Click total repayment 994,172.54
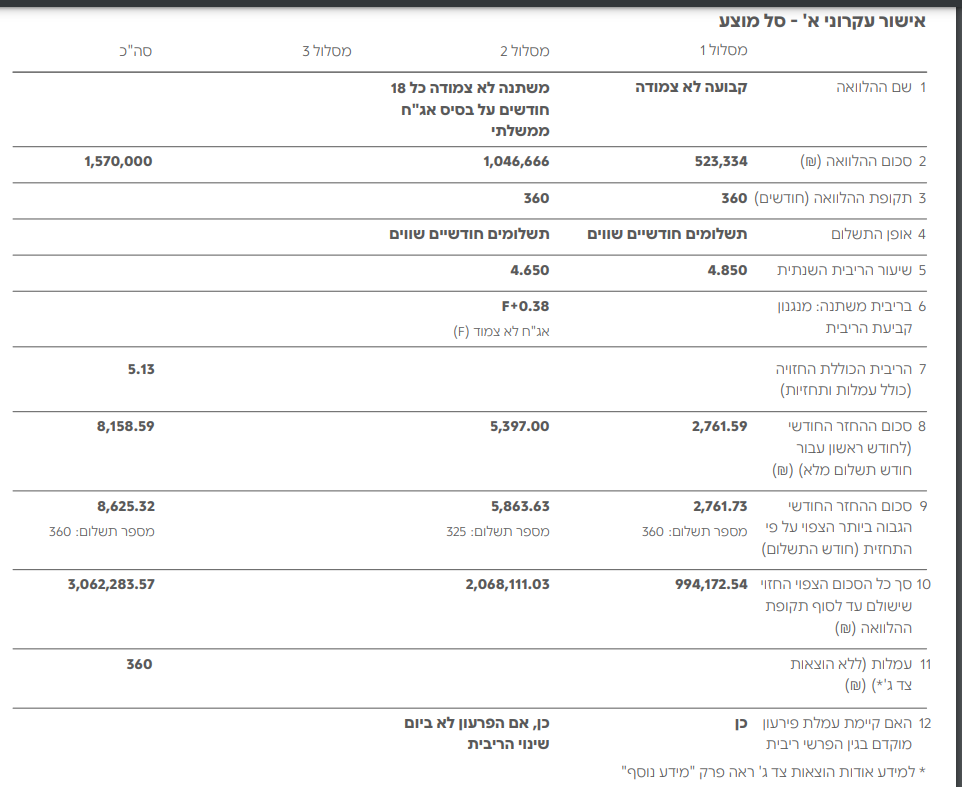The image size is (962, 787). (x=711, y=585)
